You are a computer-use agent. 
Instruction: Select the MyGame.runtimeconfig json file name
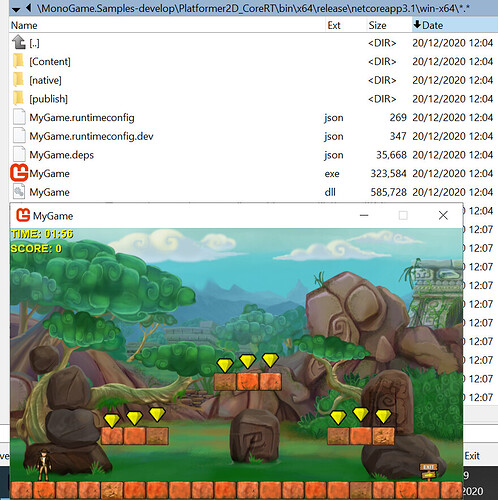point(82,117)
